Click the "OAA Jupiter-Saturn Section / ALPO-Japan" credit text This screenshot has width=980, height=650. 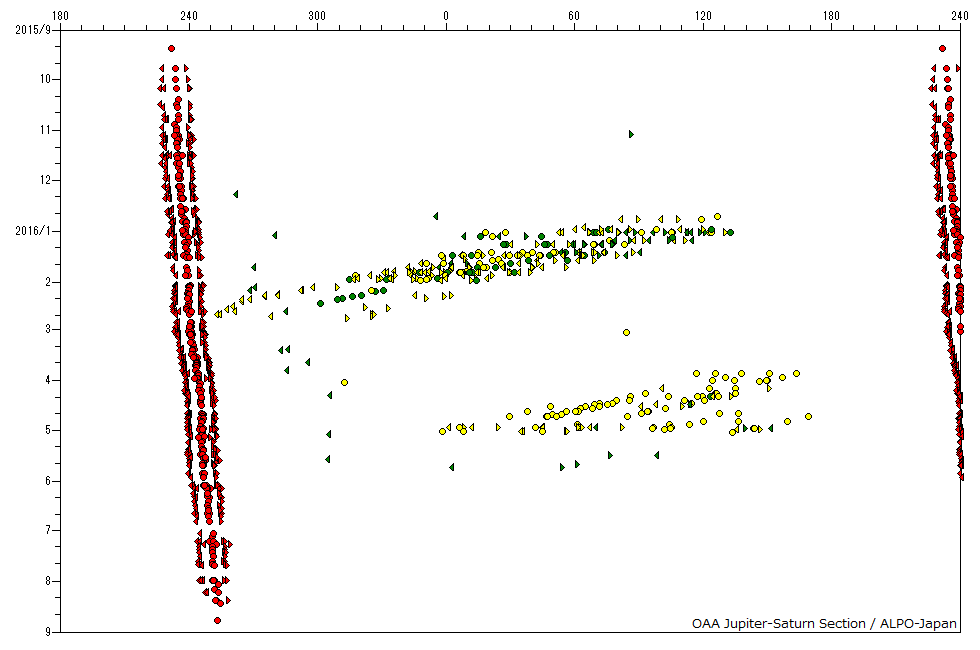pos(824,623)
